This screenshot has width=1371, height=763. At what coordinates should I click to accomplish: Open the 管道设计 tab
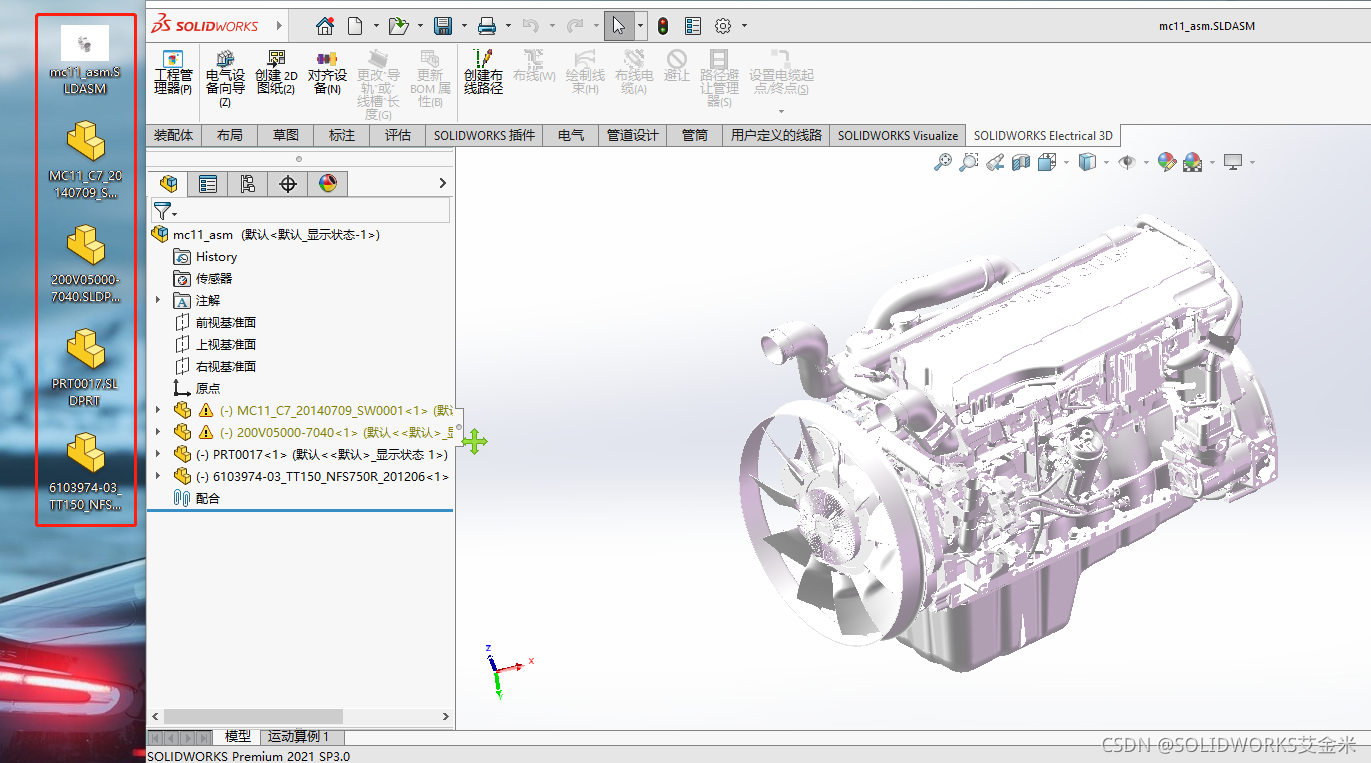[x=633, y=135]
